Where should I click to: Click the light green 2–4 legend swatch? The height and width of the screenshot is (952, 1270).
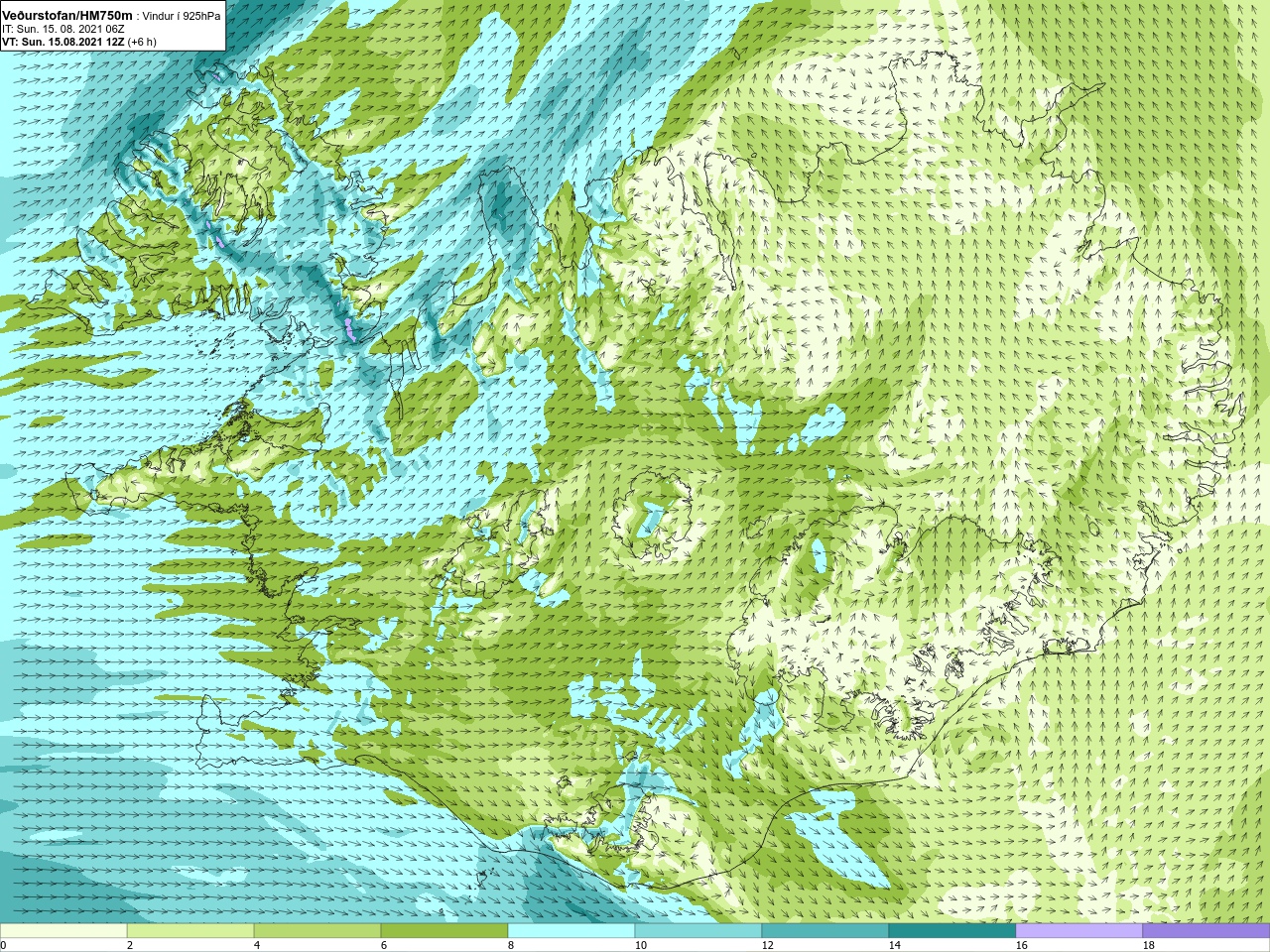[x=190, y=931]
